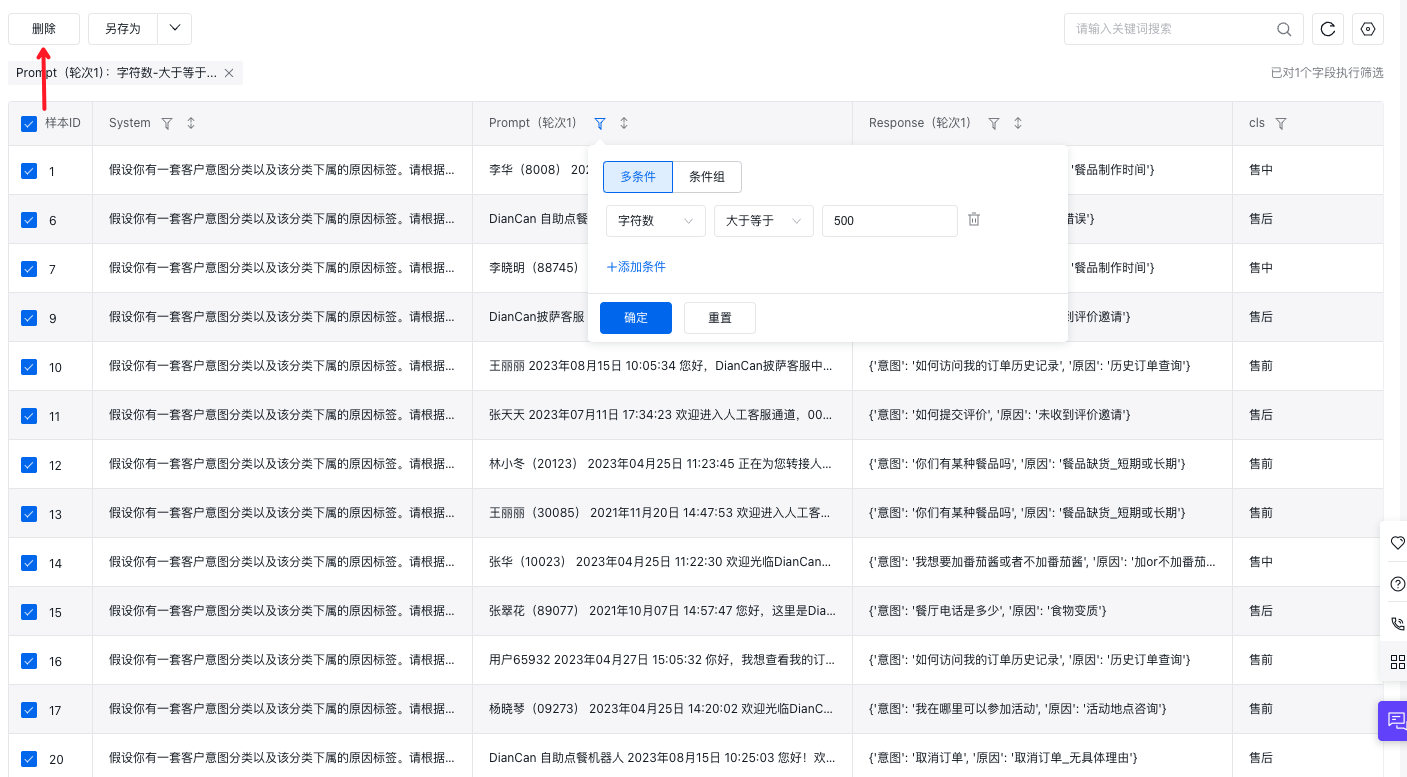Click the 已对1个字段执行筛选 status text
This screenshot has height=777, width=1407.
1327,73
